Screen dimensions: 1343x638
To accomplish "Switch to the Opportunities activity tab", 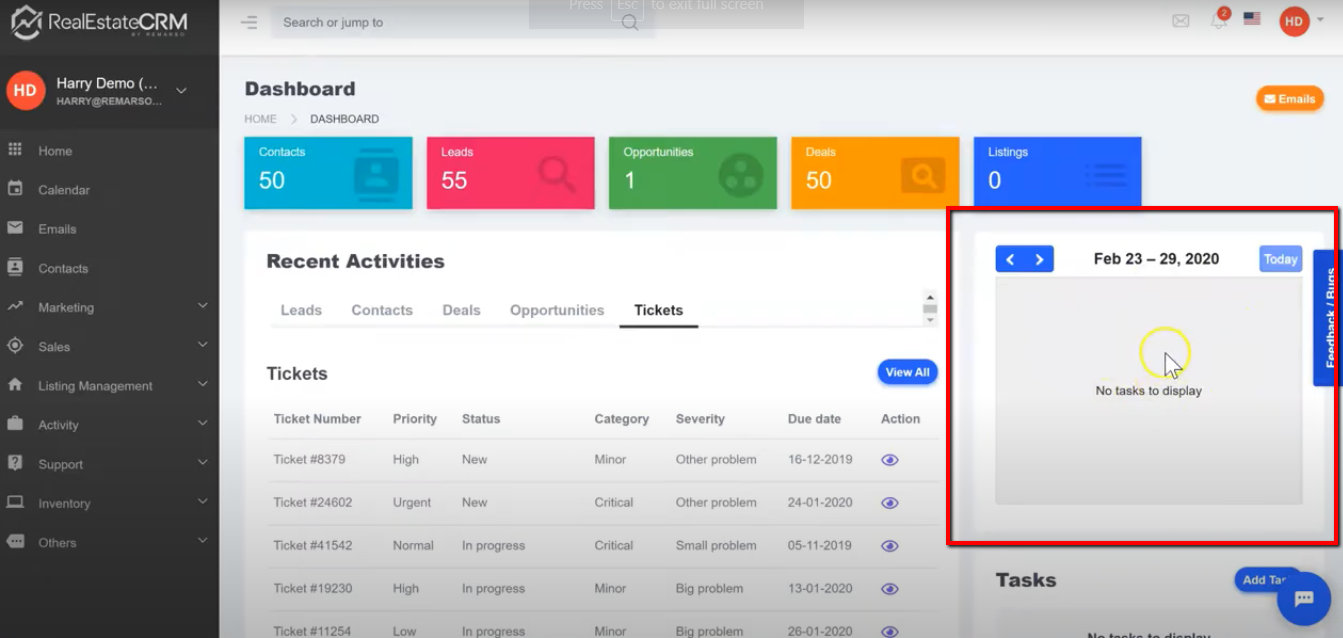I will click(557, 310).
